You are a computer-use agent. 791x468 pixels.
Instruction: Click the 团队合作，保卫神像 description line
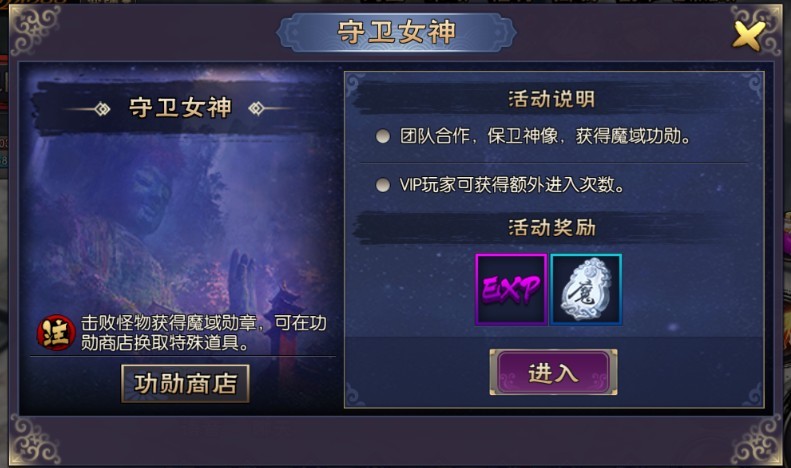pyautogui.click(x=545, y=136)
